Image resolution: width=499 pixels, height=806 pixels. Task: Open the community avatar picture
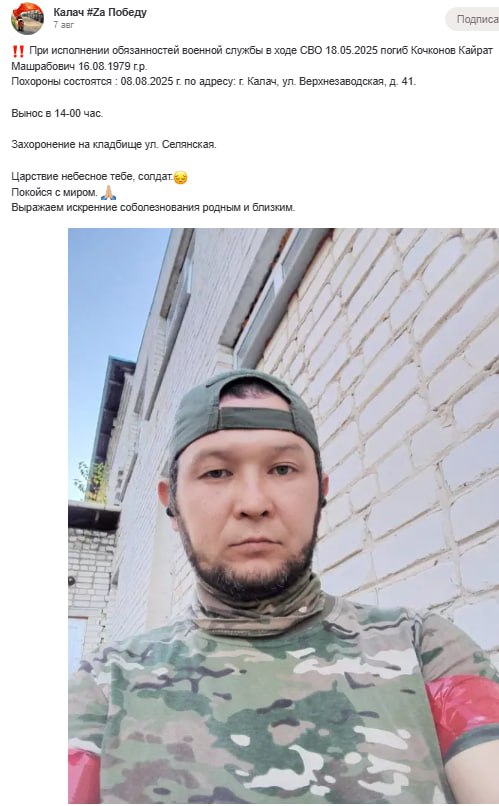point(27,18)
